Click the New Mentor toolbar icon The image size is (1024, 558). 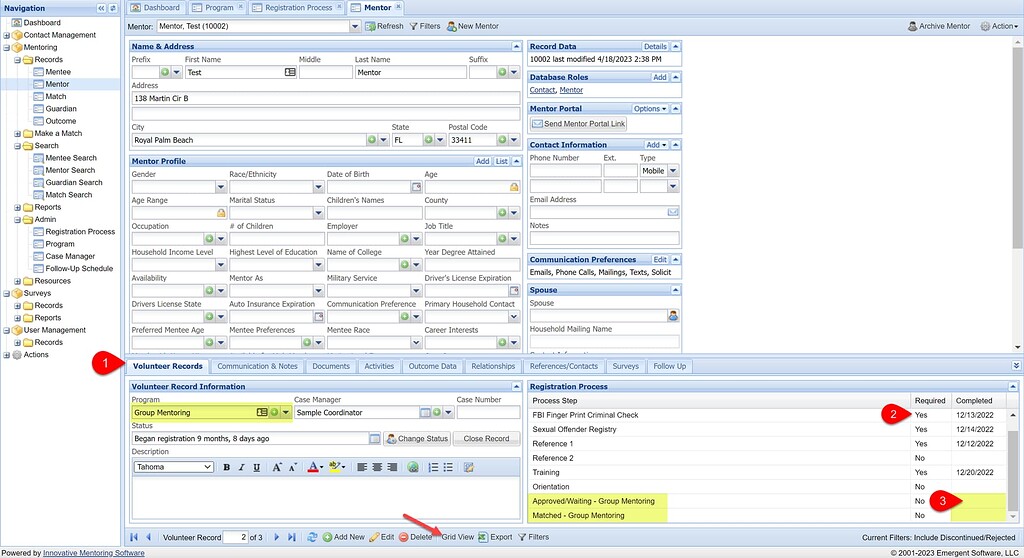453,26
